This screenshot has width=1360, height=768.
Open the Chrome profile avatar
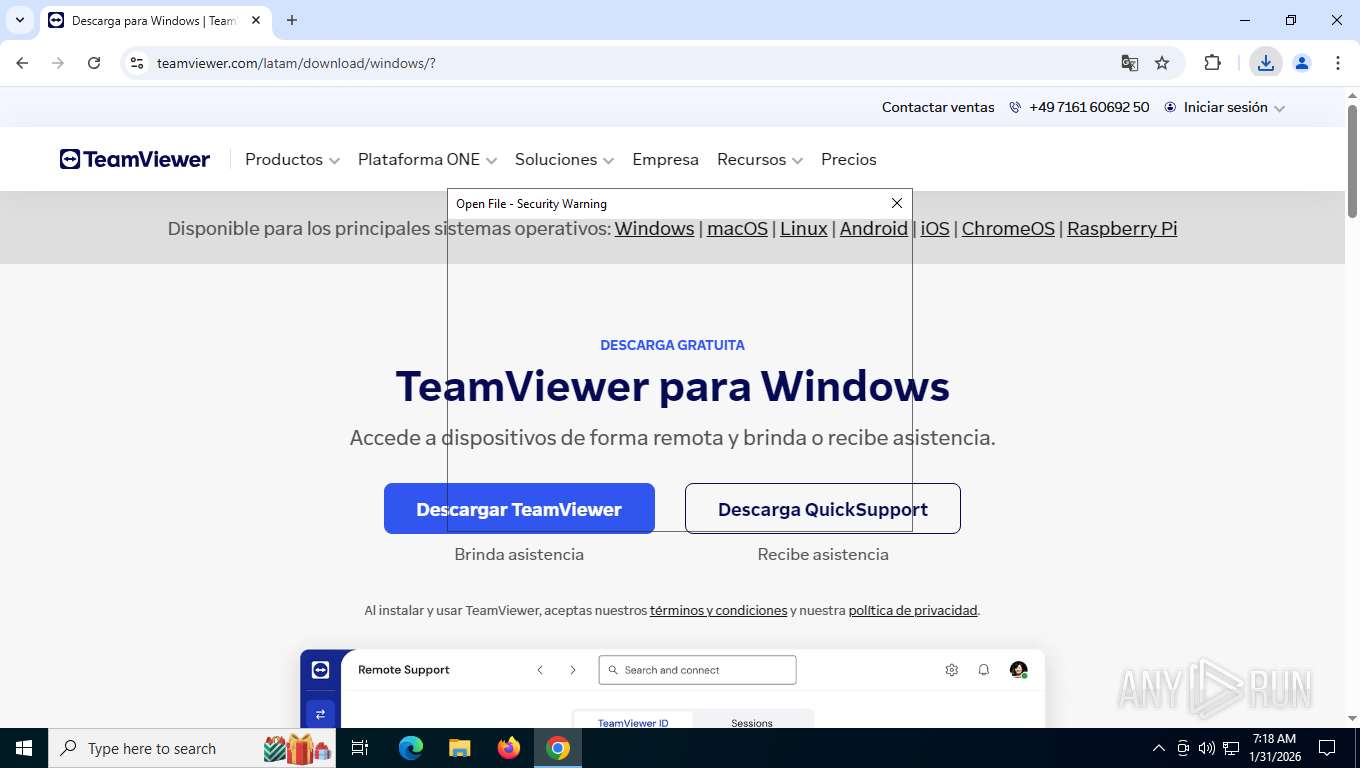[x=1302, y=63]
